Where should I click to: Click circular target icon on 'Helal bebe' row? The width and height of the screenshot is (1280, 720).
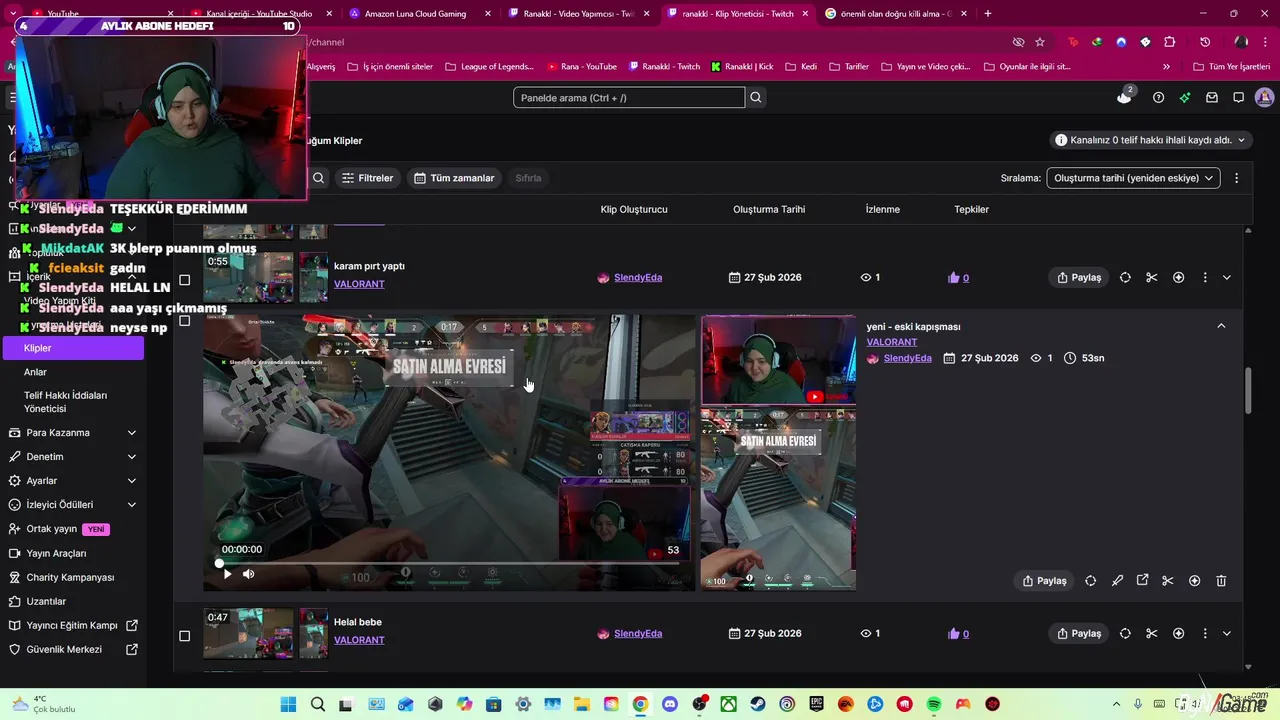[1125, 633]
